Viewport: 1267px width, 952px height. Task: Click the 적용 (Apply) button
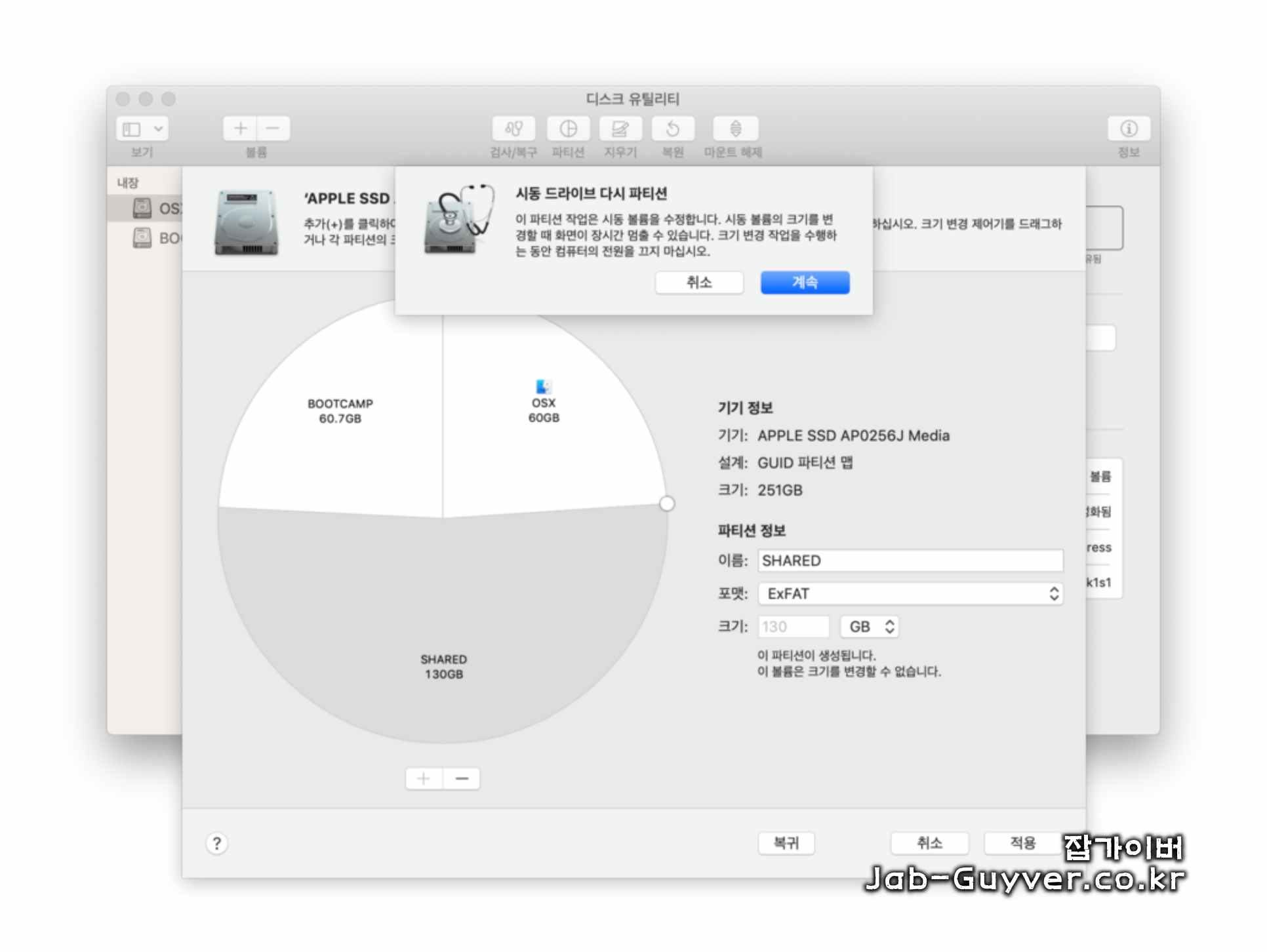(1022, 843)
